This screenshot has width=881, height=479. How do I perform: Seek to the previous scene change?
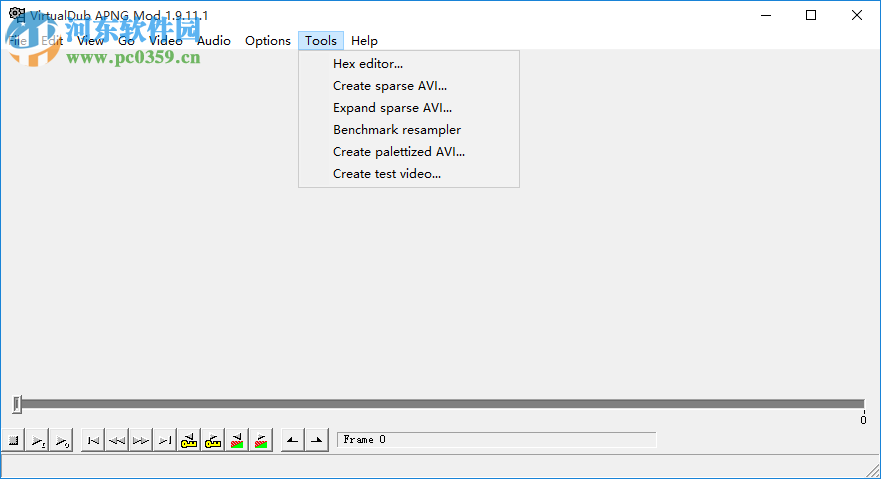point(238,440)
